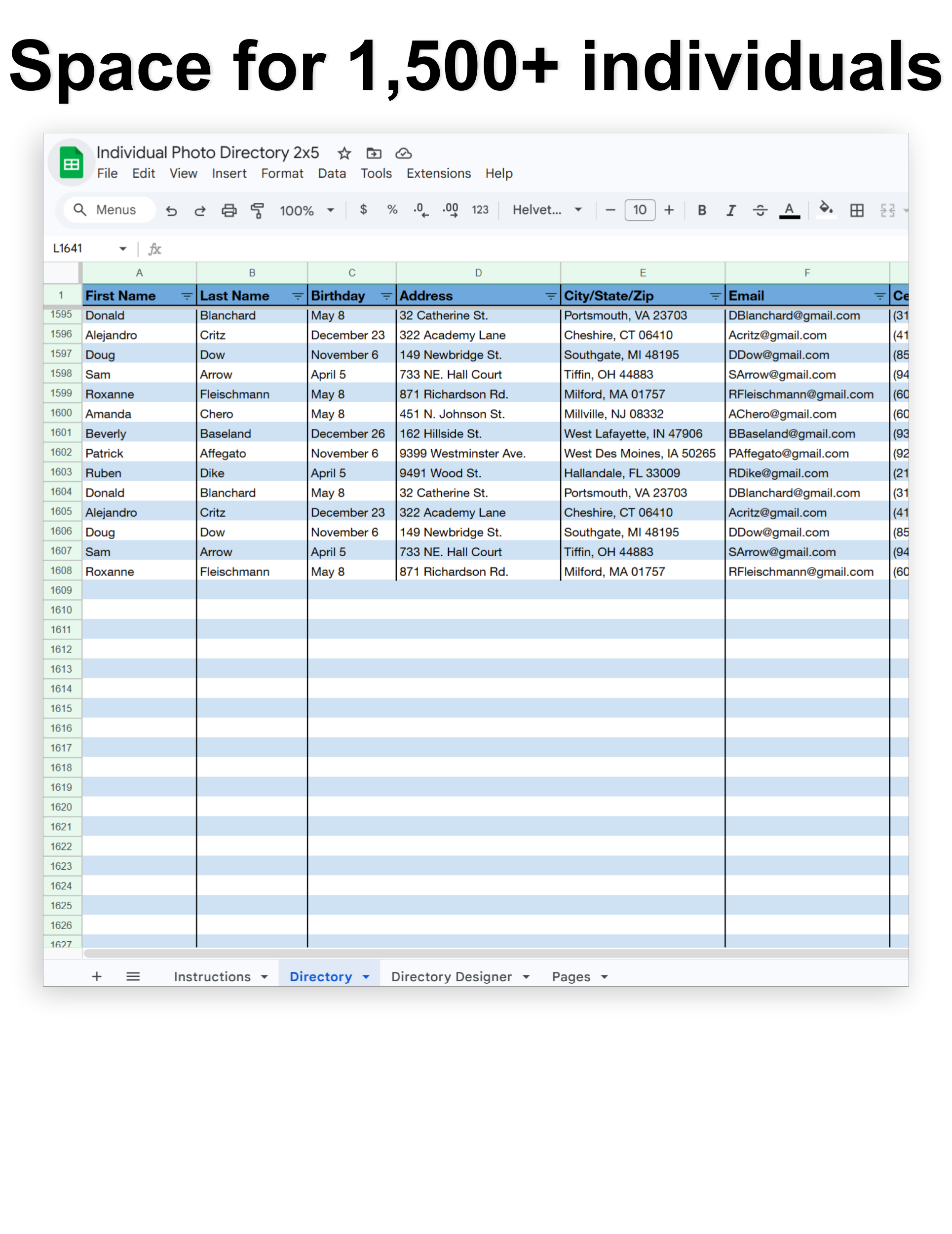Open the Menus search box

pyautogui.click(x=108, y=210)
